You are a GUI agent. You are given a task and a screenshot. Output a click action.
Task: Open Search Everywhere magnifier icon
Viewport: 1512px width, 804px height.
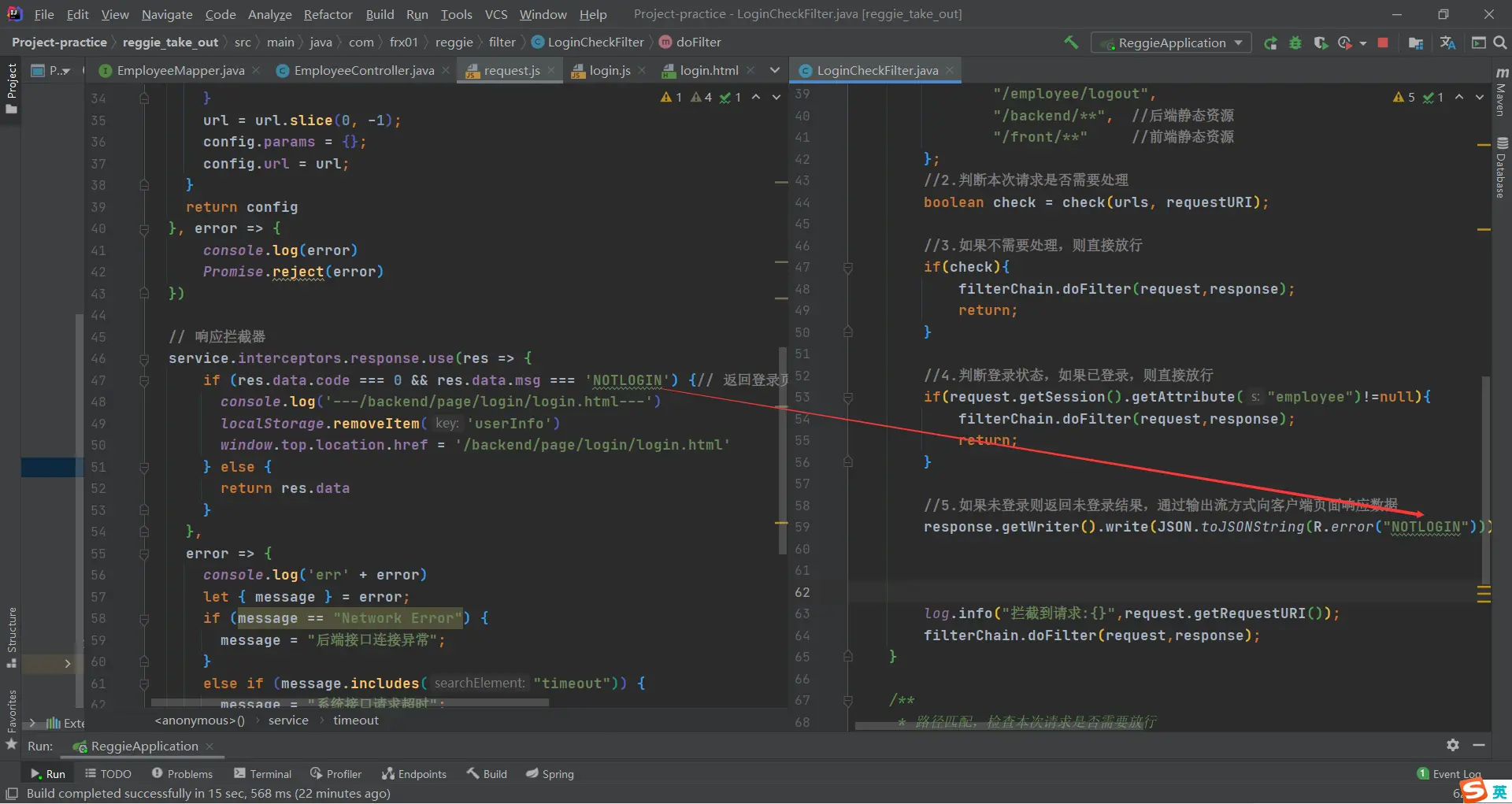(1500, 43)
